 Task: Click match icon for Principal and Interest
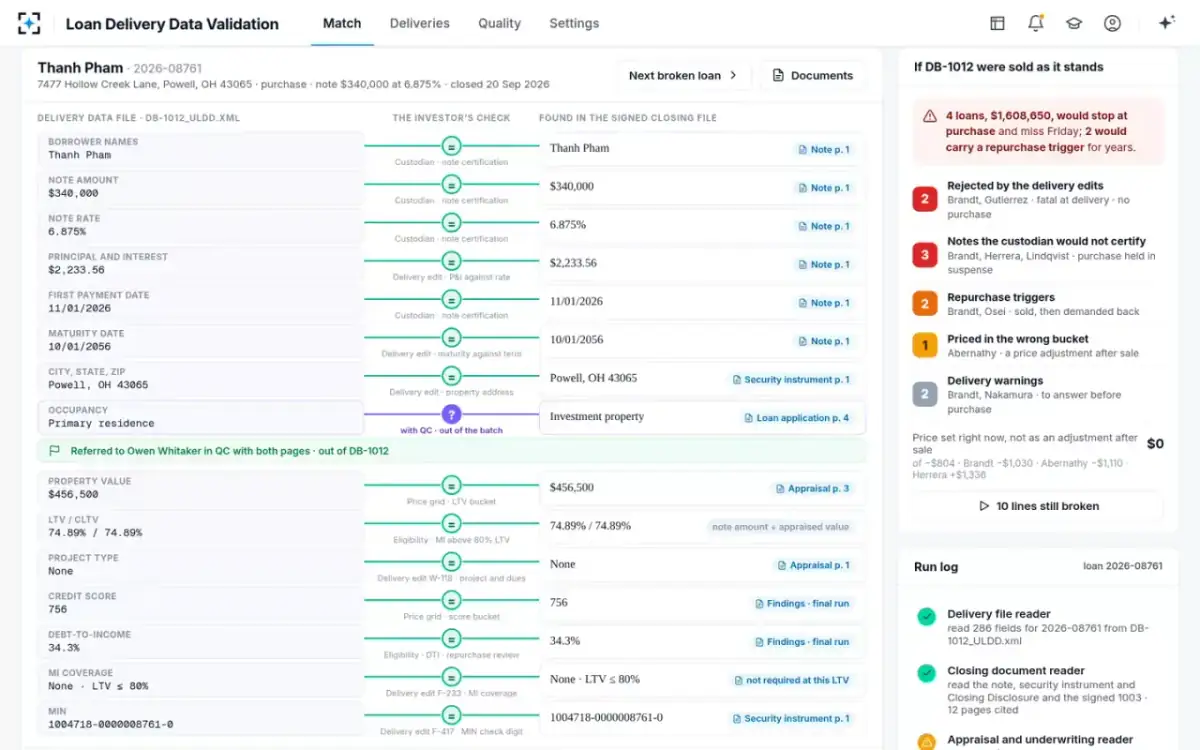pyautogui.click(x=451, y=261)
